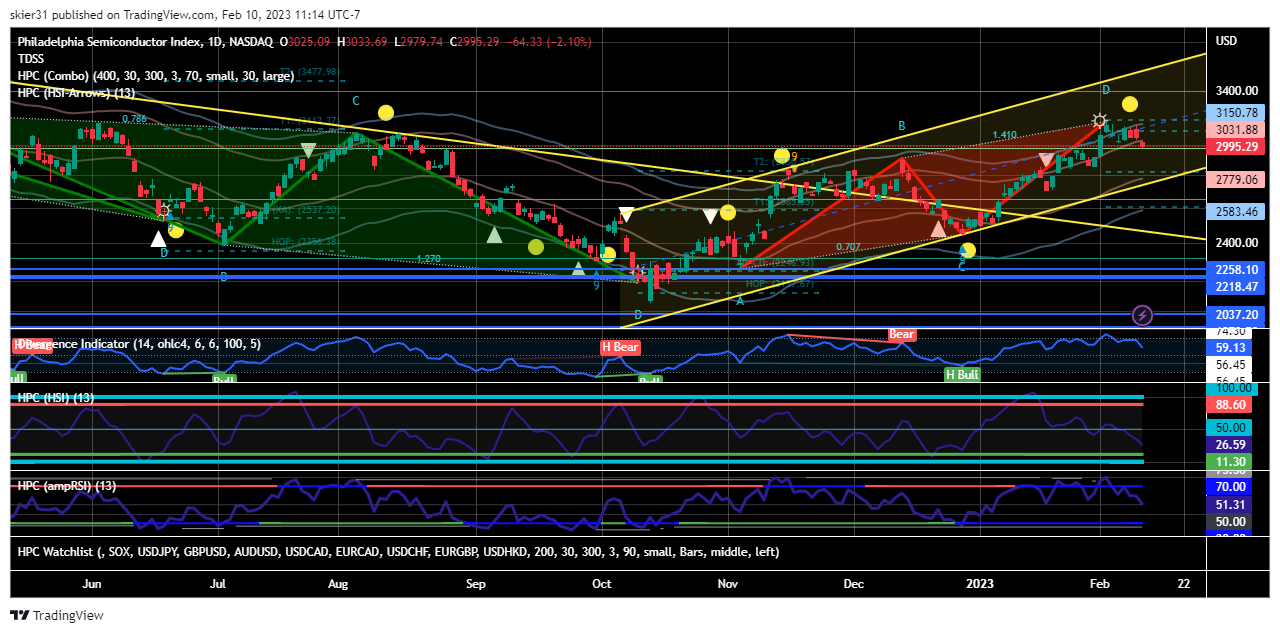Viewport: 1280px width, 633px height.
Task: Click the green down triangle in late July
Action: coord(308,151)
